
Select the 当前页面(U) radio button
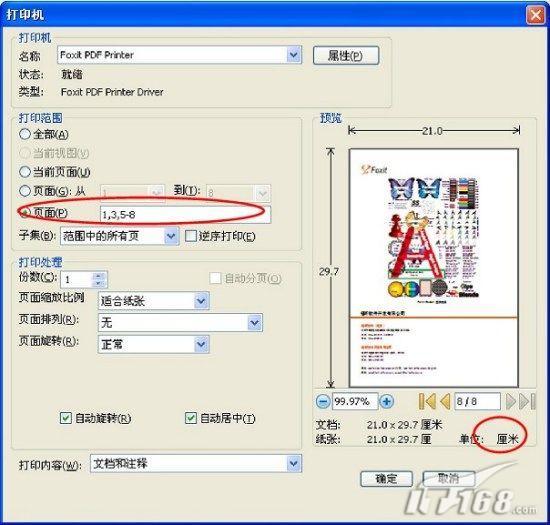pos(25,172)
